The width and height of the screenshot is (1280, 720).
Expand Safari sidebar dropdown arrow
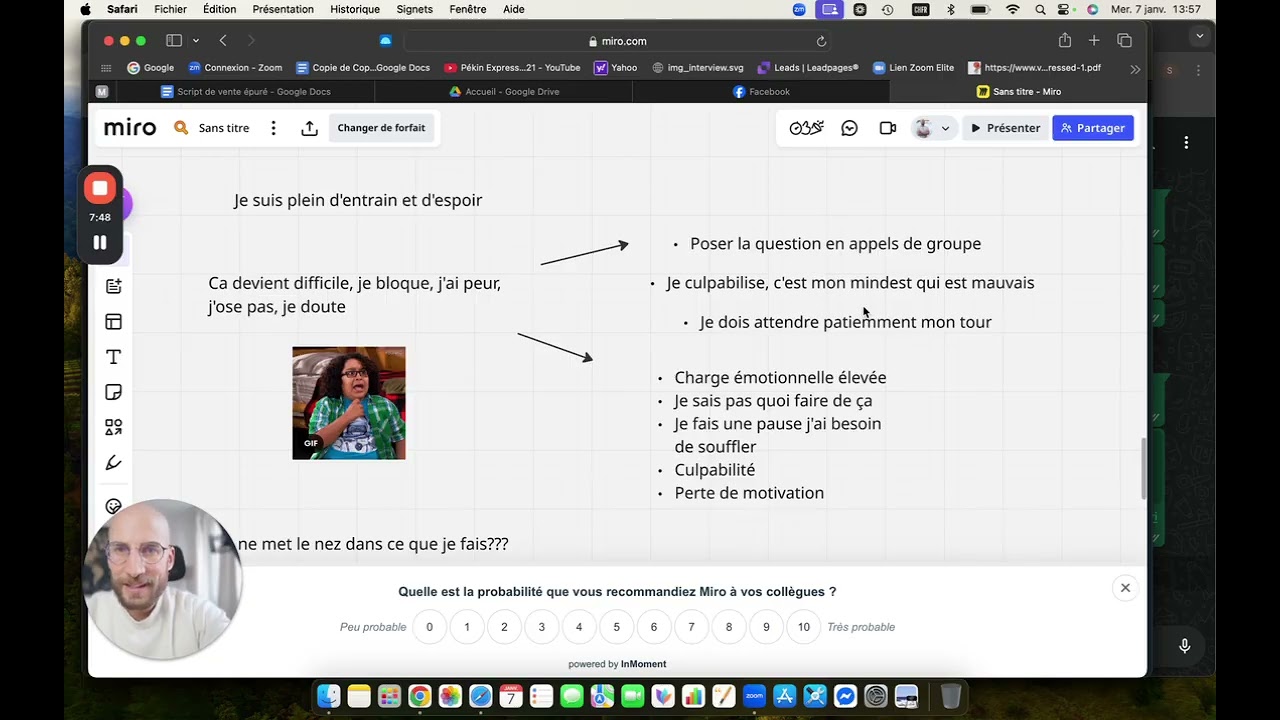196,41
